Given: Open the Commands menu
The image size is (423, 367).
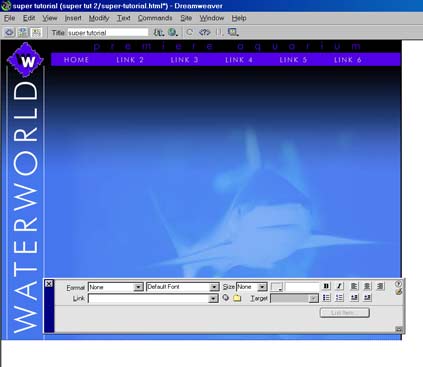Looking at the screenshot, I should tap(155, 18).
